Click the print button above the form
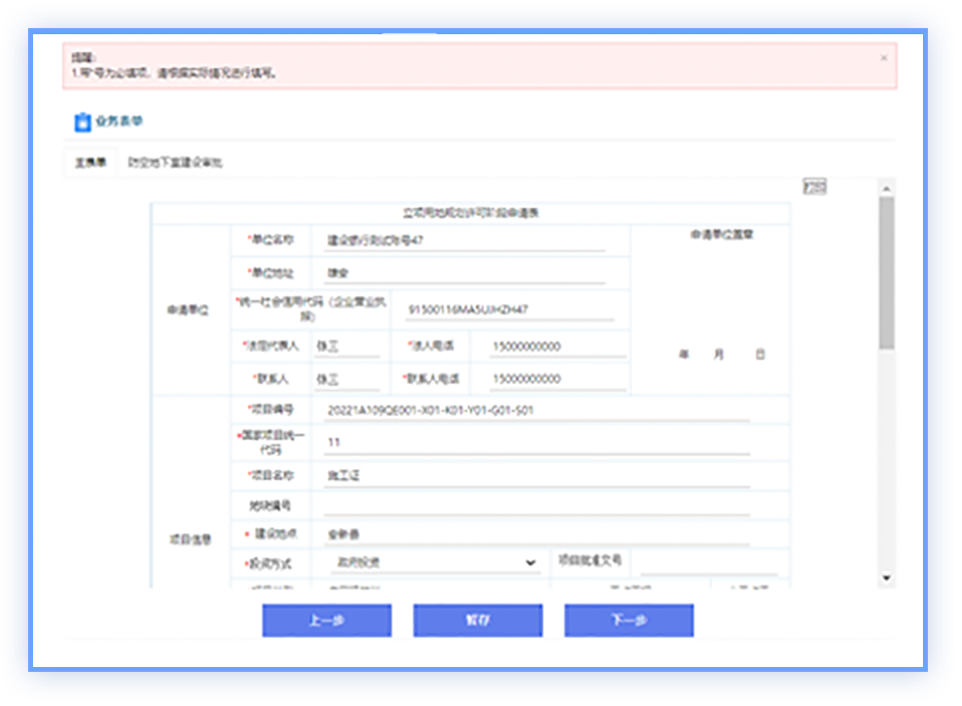 pyautogui.click(x=814, y=186)
